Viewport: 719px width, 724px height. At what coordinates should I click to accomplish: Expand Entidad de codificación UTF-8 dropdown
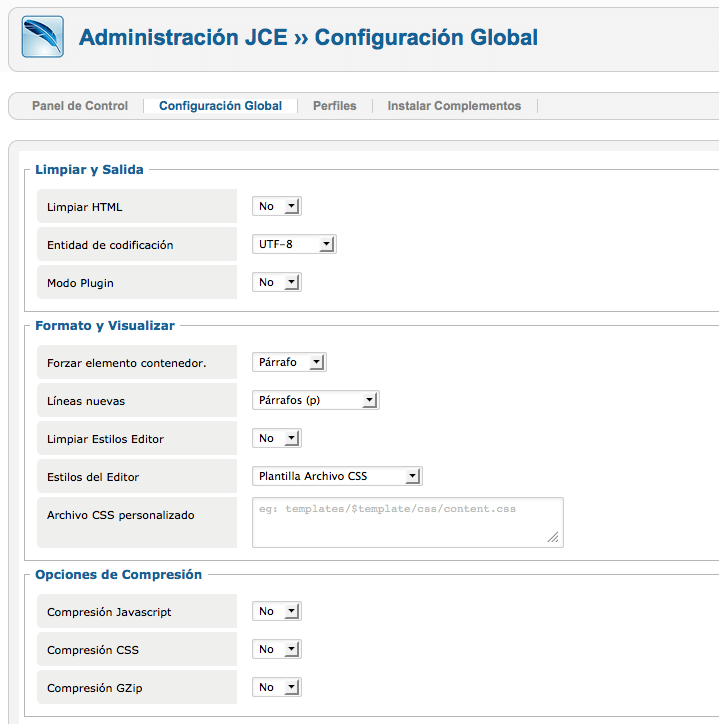[x=294, y=244]
